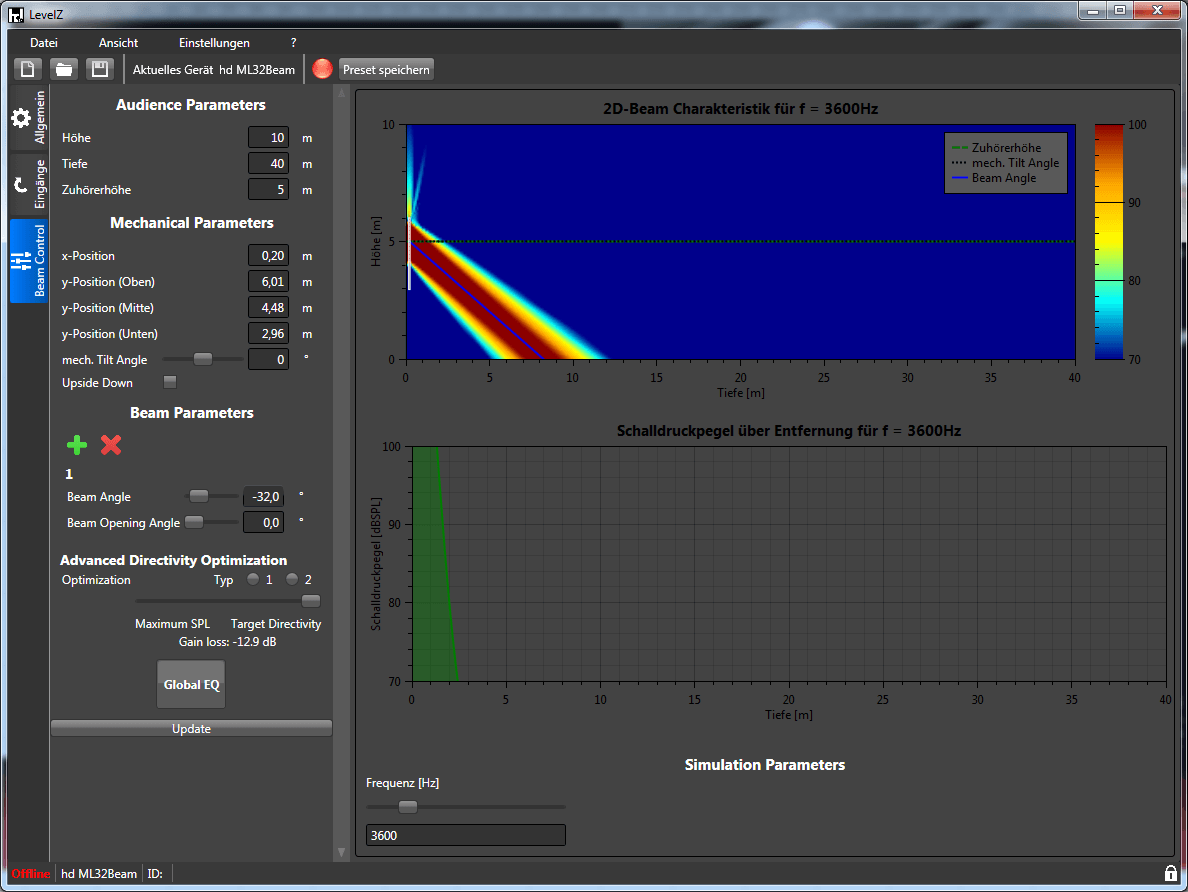This screenshot has height=892, width=1188.
Task: Open the Einstellungen menu
Action: click(214, 43)
